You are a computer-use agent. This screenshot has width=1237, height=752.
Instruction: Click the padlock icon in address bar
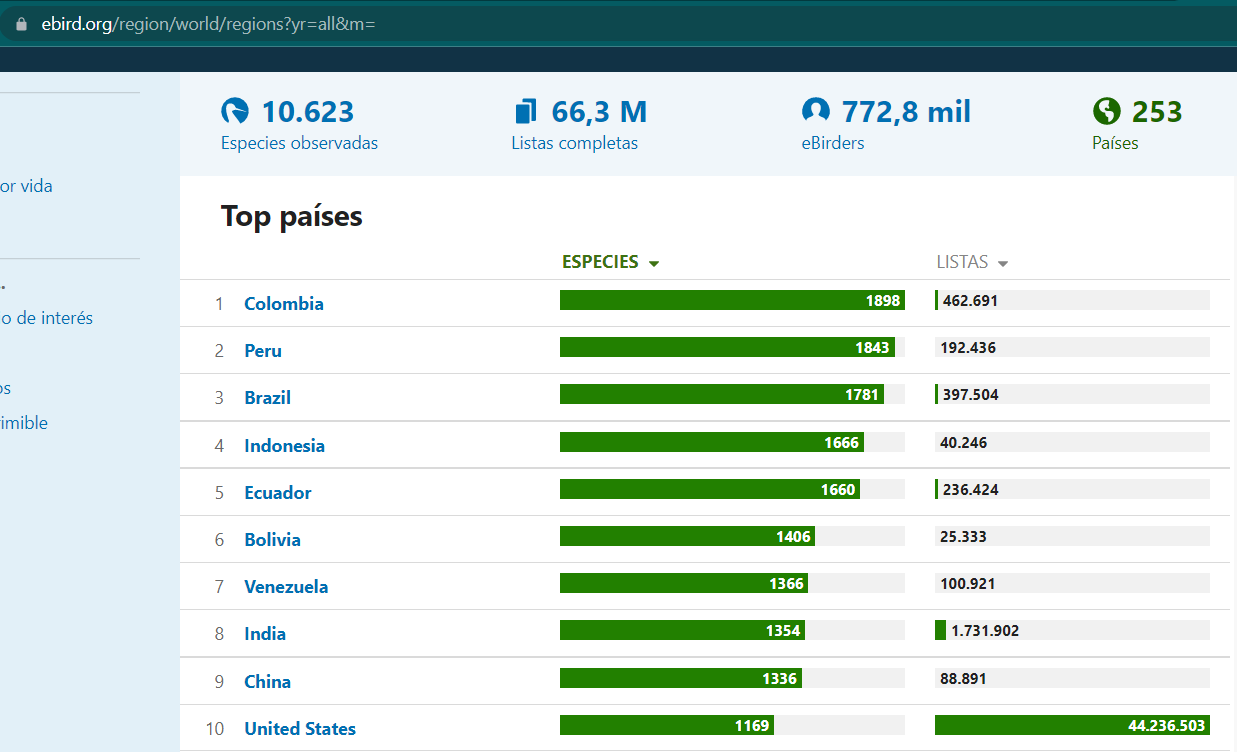(x=21, y=24)
